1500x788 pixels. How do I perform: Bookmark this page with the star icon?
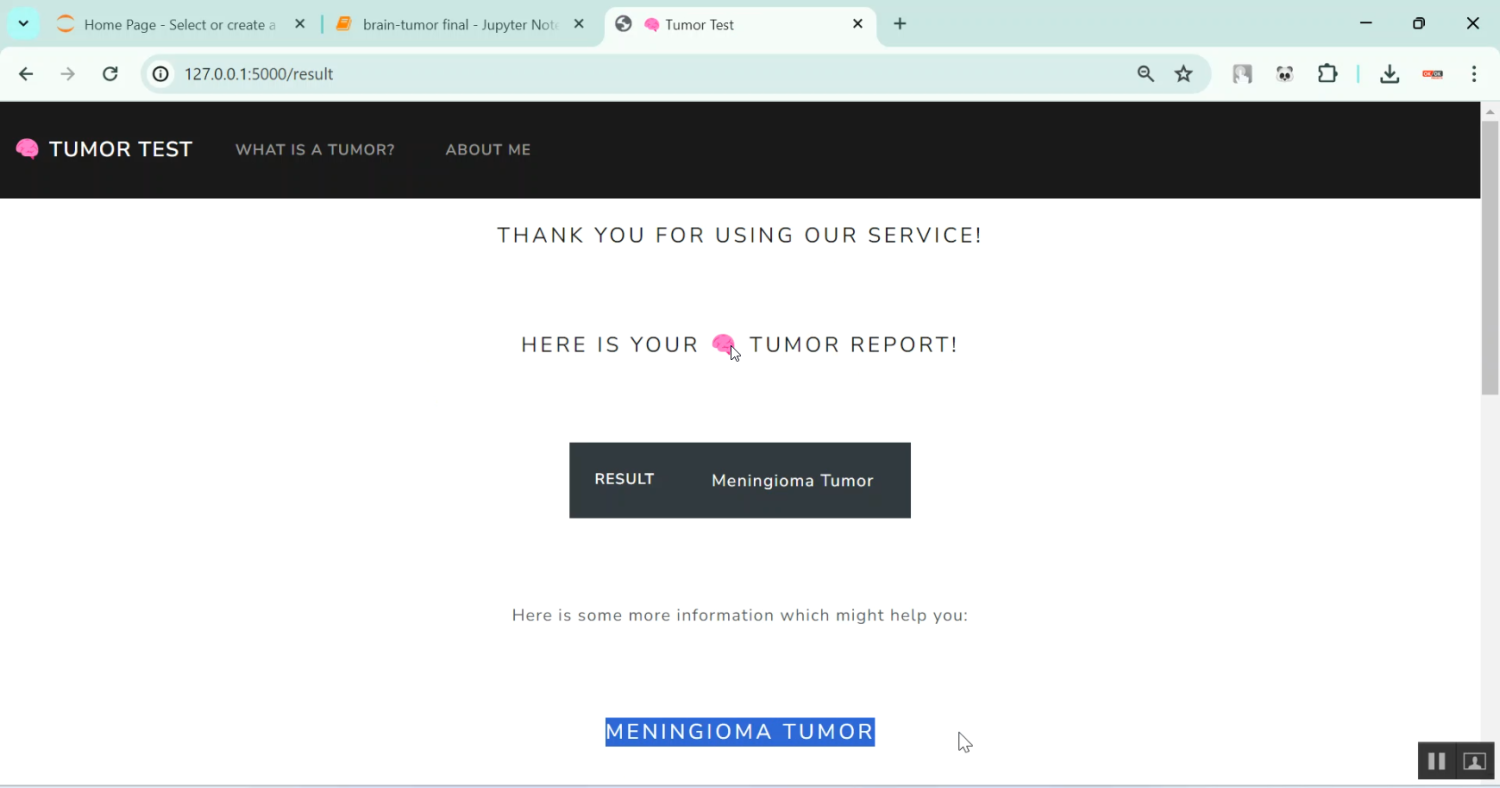click(1184, 74)
